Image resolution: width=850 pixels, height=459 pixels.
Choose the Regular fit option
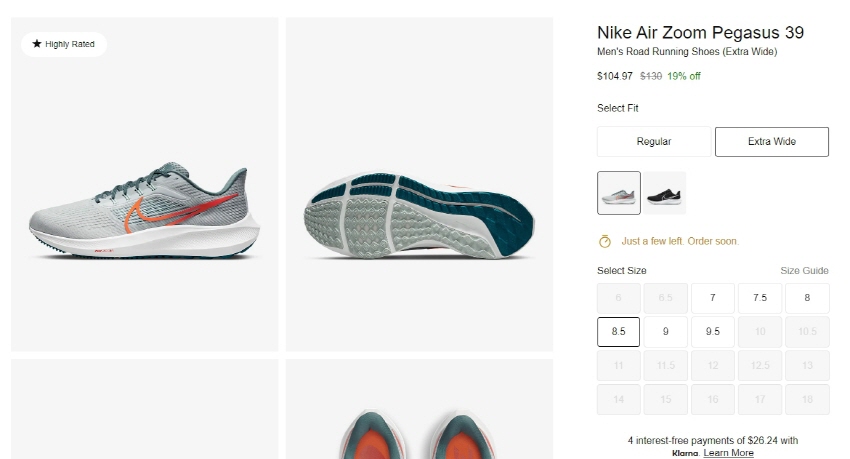(x=654, y=142)
